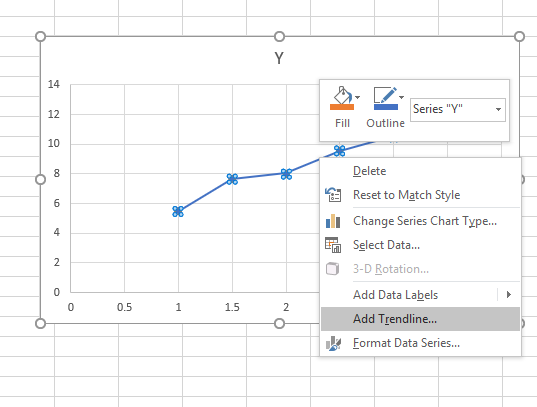Click the vertical axis label 6
The image size is (537, 407).
[x=57, y=203]
